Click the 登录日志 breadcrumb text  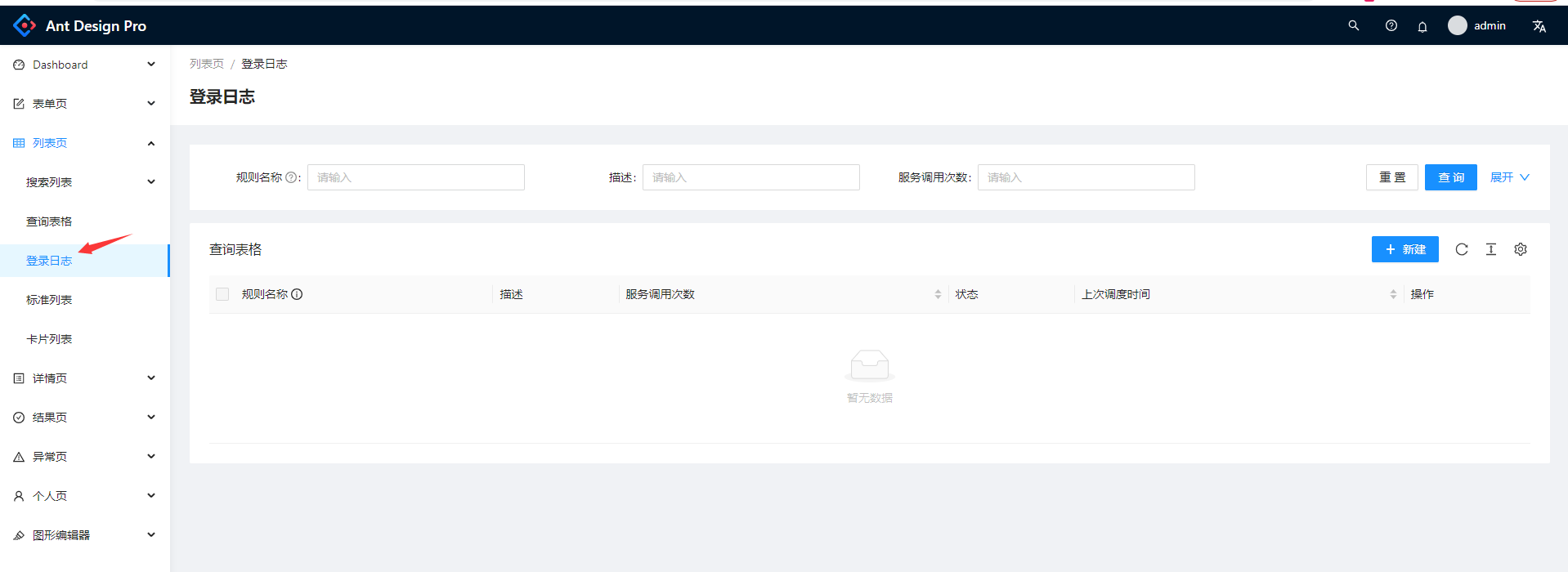pos(264,64)
